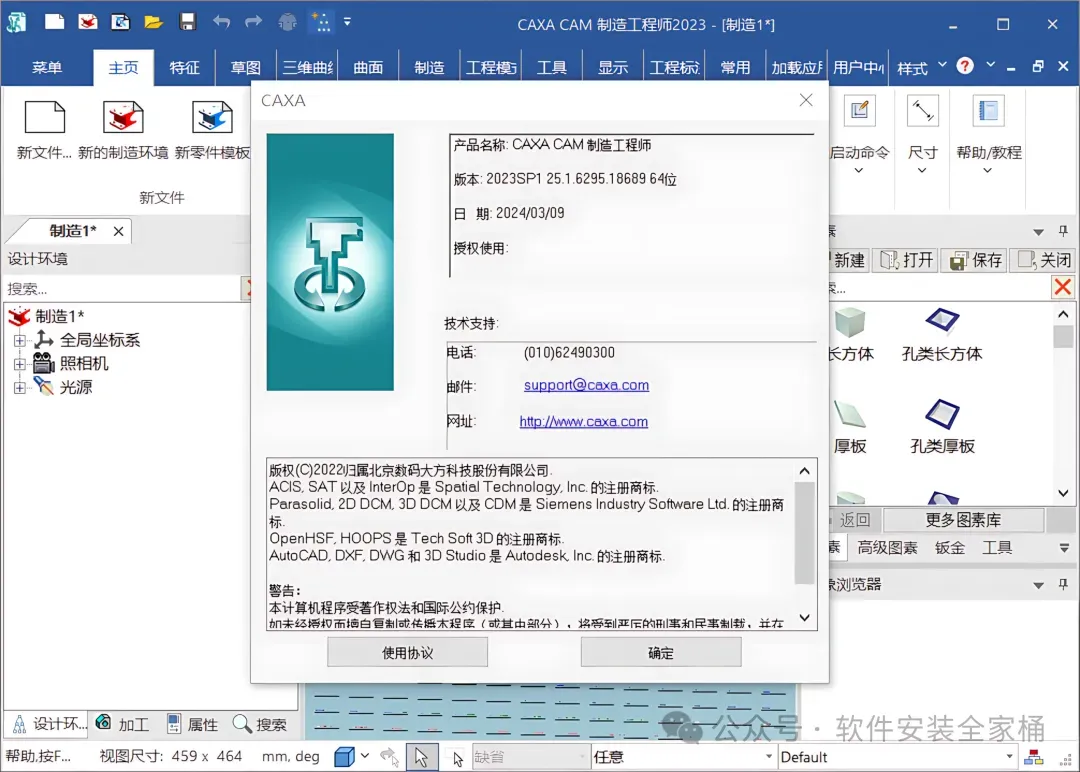The height and width of the screenshot is (772, 1080).
Task: Click the 保存 button in catalog panel
Action: [x=975, y=260]
